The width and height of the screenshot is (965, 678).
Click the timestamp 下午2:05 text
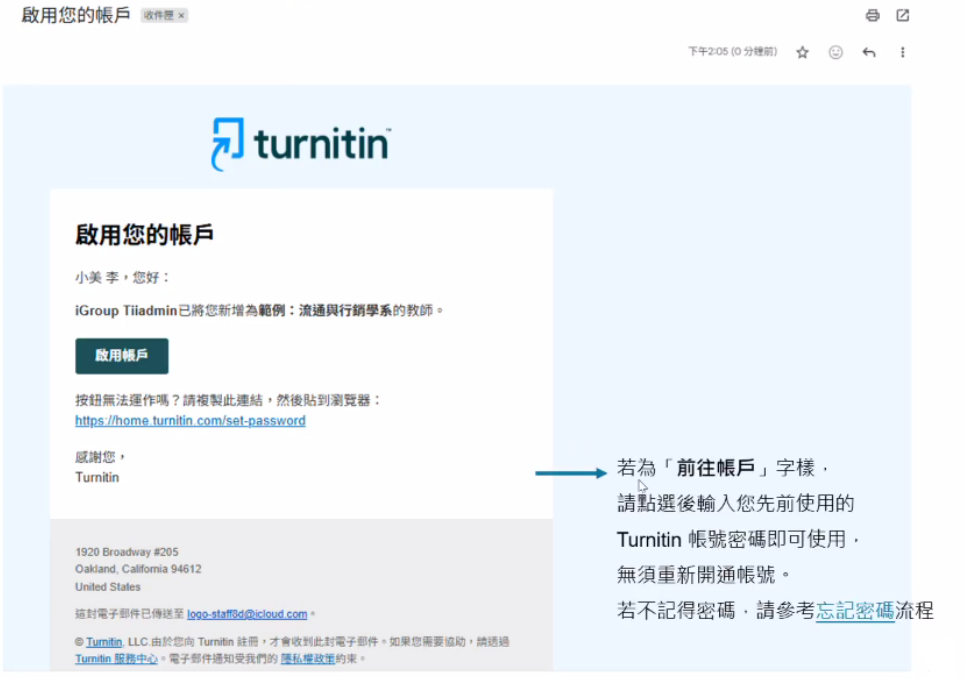tap(732, 52)
